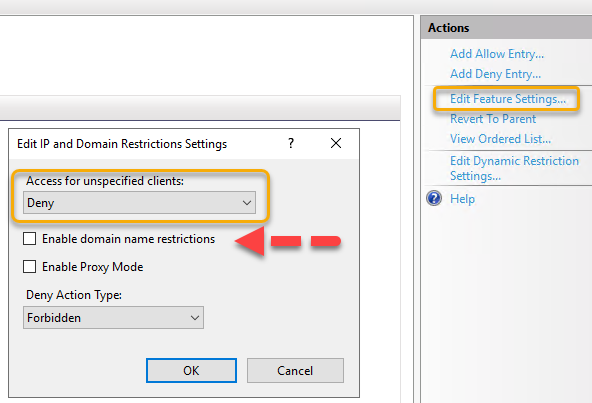Click the dialog title bar text

(122, 144)
